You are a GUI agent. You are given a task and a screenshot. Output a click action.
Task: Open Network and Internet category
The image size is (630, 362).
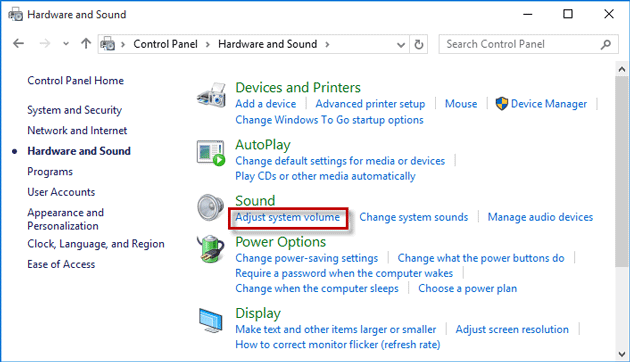(77, 131)
